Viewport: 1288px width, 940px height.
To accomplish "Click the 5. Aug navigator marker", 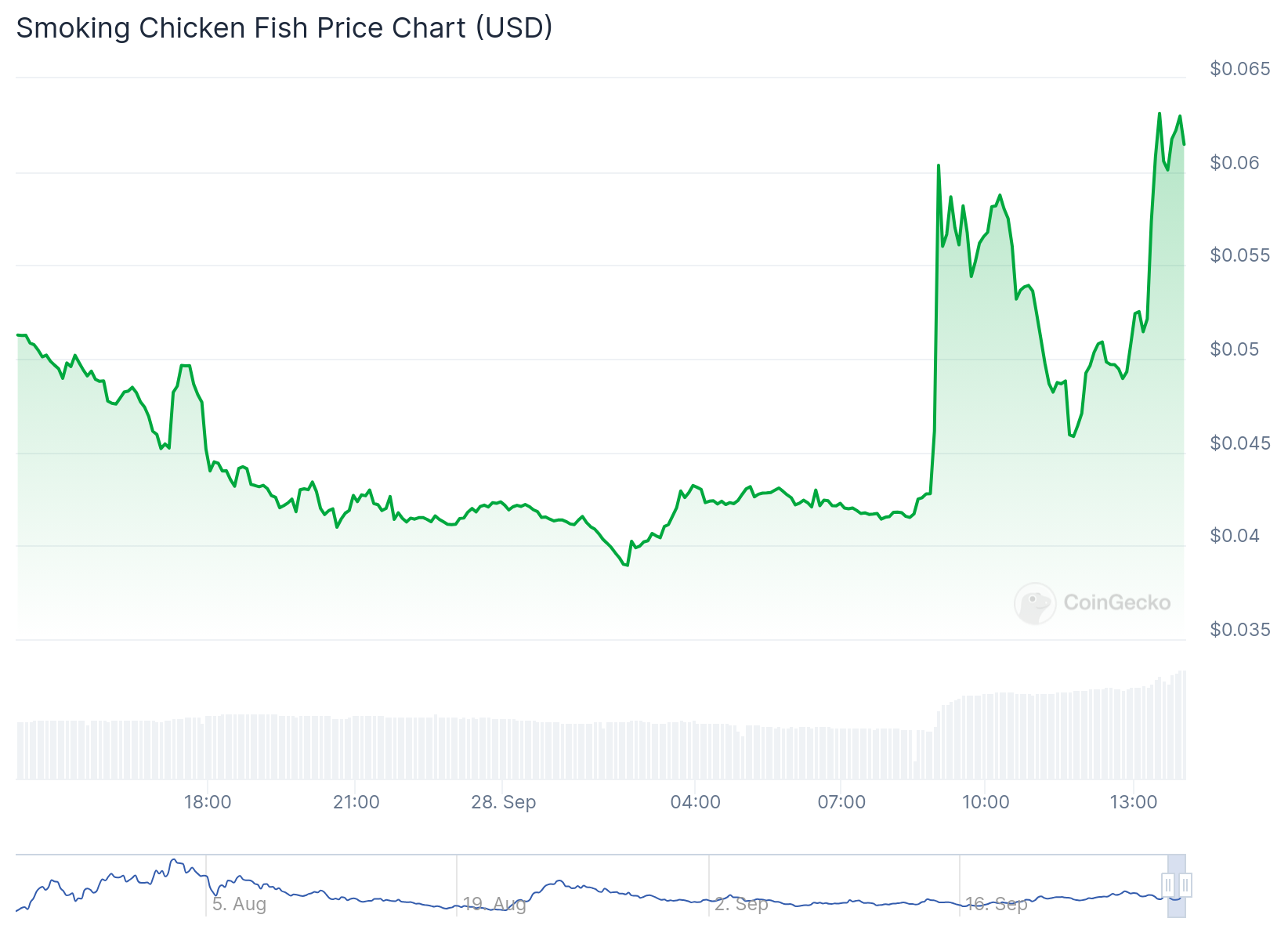I will point(239,904).
